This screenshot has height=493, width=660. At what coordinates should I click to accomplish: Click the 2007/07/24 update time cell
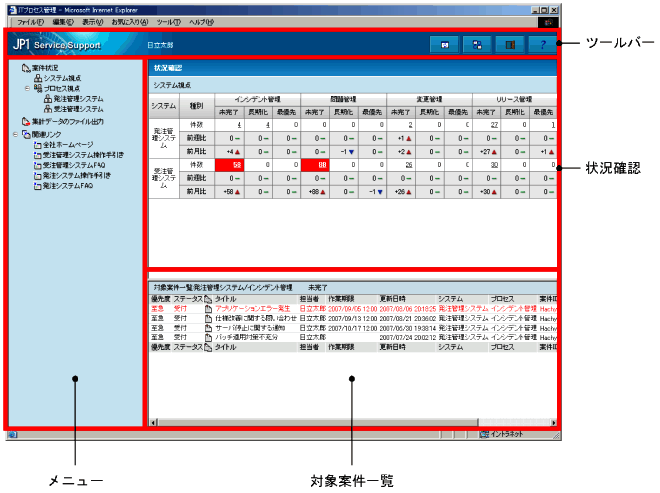point(407,338)
